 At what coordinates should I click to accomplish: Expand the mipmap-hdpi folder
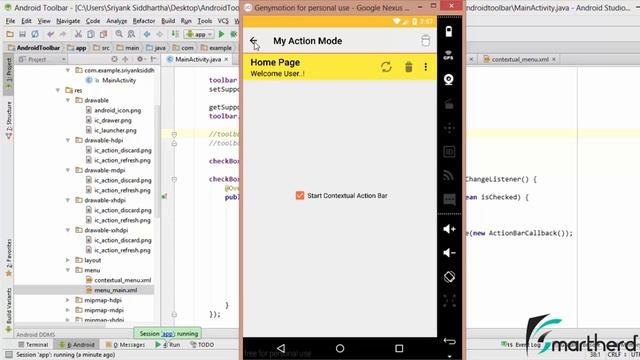click(x=68, y=300)
